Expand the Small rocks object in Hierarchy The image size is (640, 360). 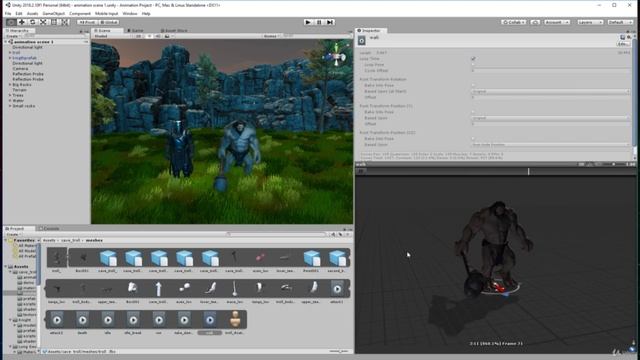coord(10,106)
